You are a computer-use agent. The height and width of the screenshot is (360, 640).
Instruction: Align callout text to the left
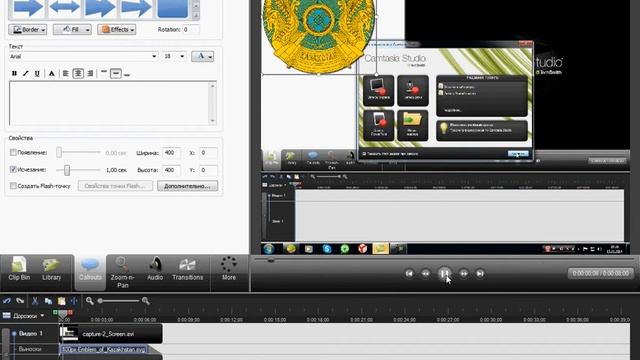(x=66, y=73)
